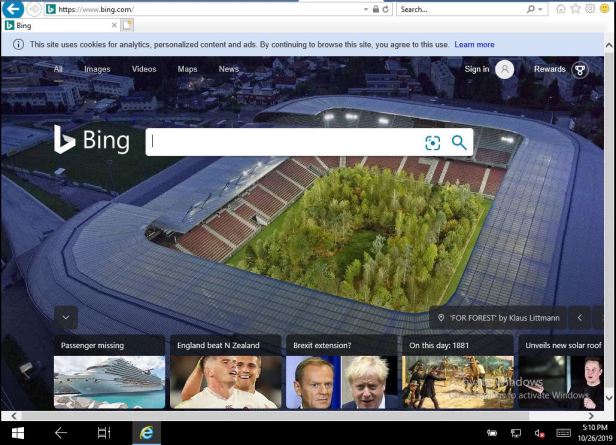The image size is (616, 445).
Task: Click the Sign in profile avatar icon
Action: pyautogui.click(x=505, y=69)
